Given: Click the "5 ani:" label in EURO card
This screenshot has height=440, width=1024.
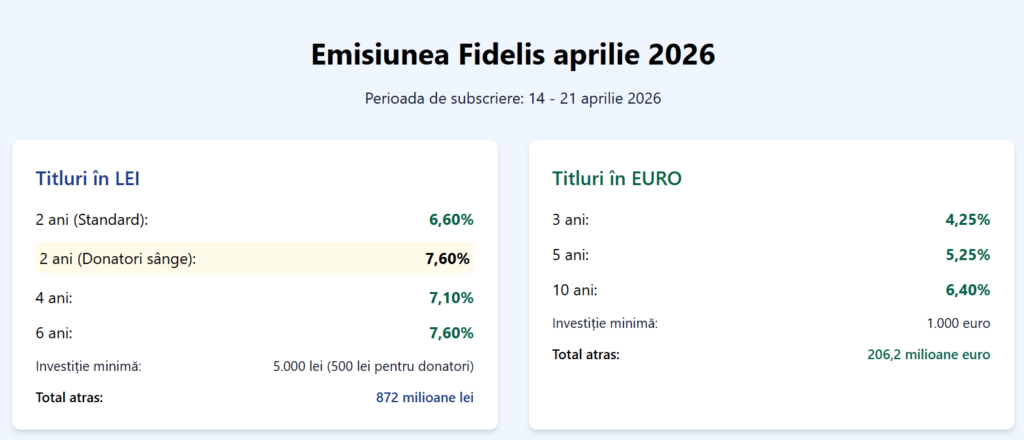Looking at the screenshot, I should point(570,255).
